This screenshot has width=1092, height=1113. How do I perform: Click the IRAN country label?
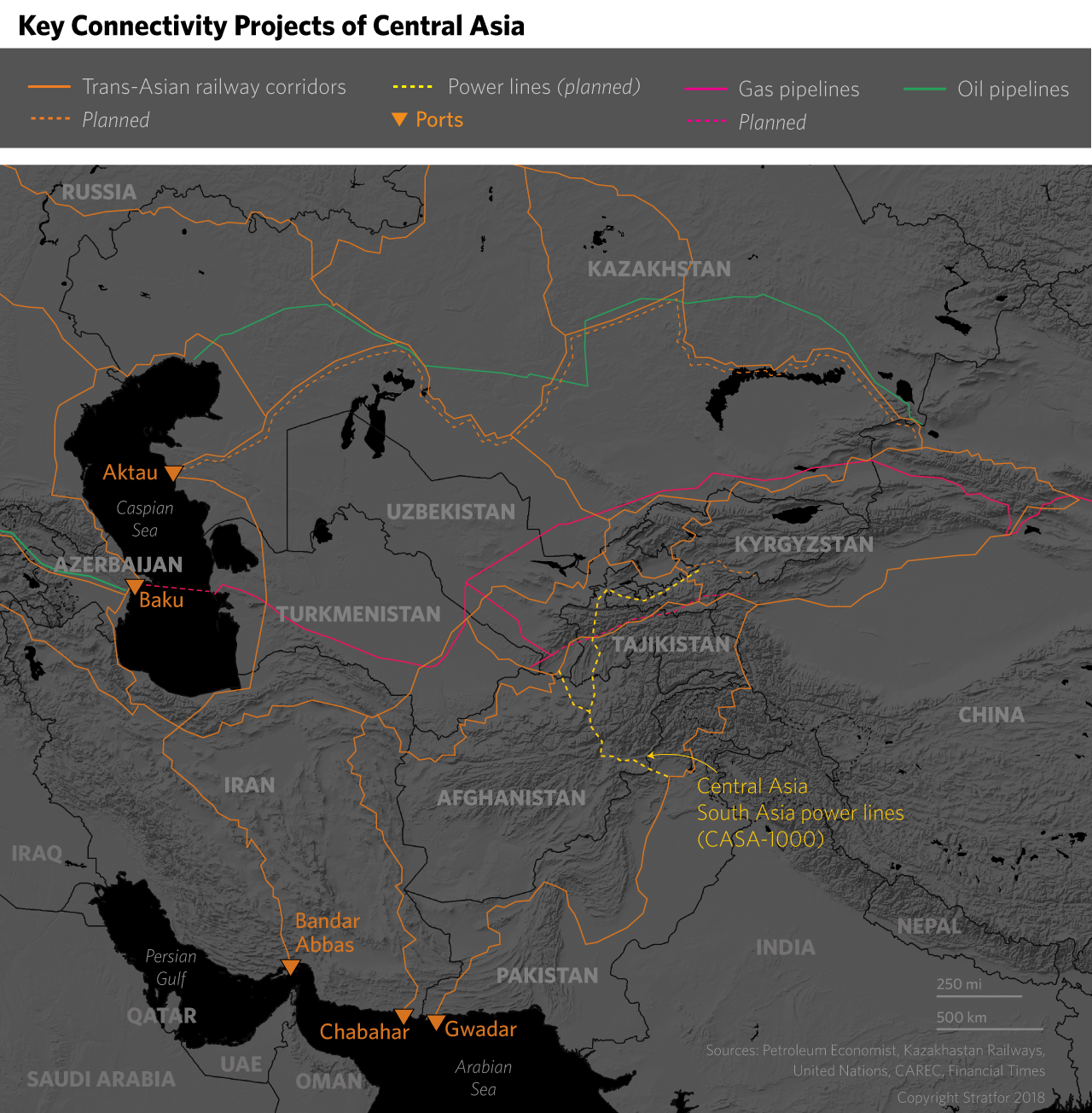[x=249, y=785]
